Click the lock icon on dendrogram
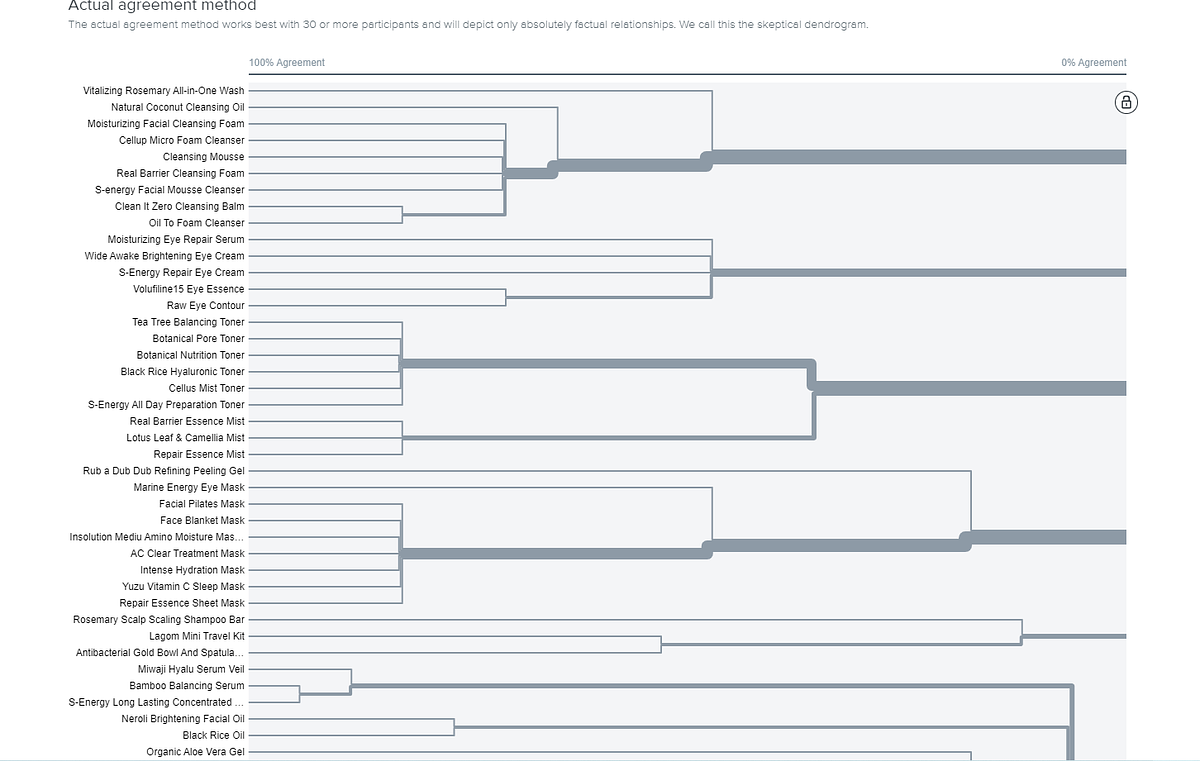The width and height of the screenshot is (1200, 761). pyautogui.click(x=1126, y=102)
